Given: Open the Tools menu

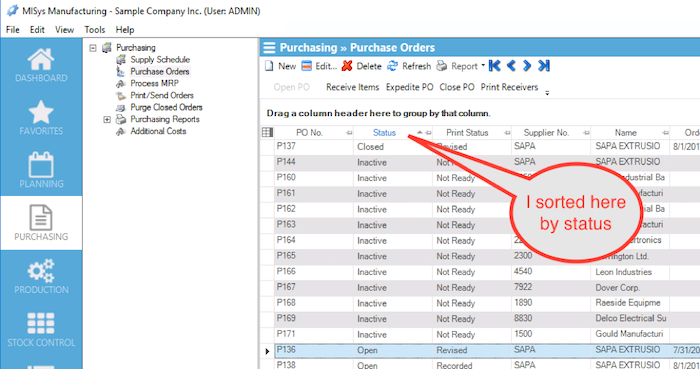Looking at the screenshot, I should (x=95, y=30).
